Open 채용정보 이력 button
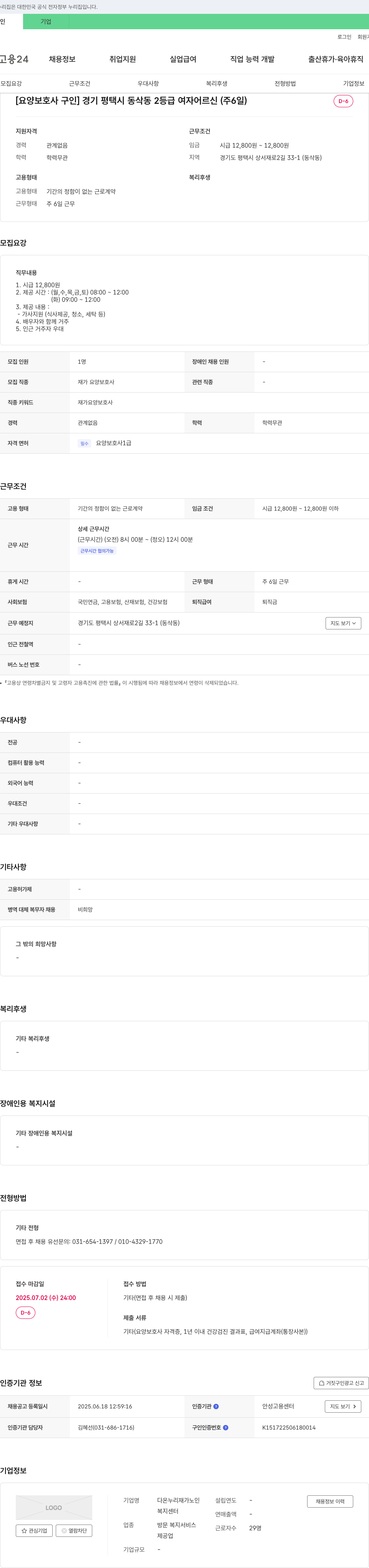Viewport: 369px width, 1568px height. click(330, 1501)
